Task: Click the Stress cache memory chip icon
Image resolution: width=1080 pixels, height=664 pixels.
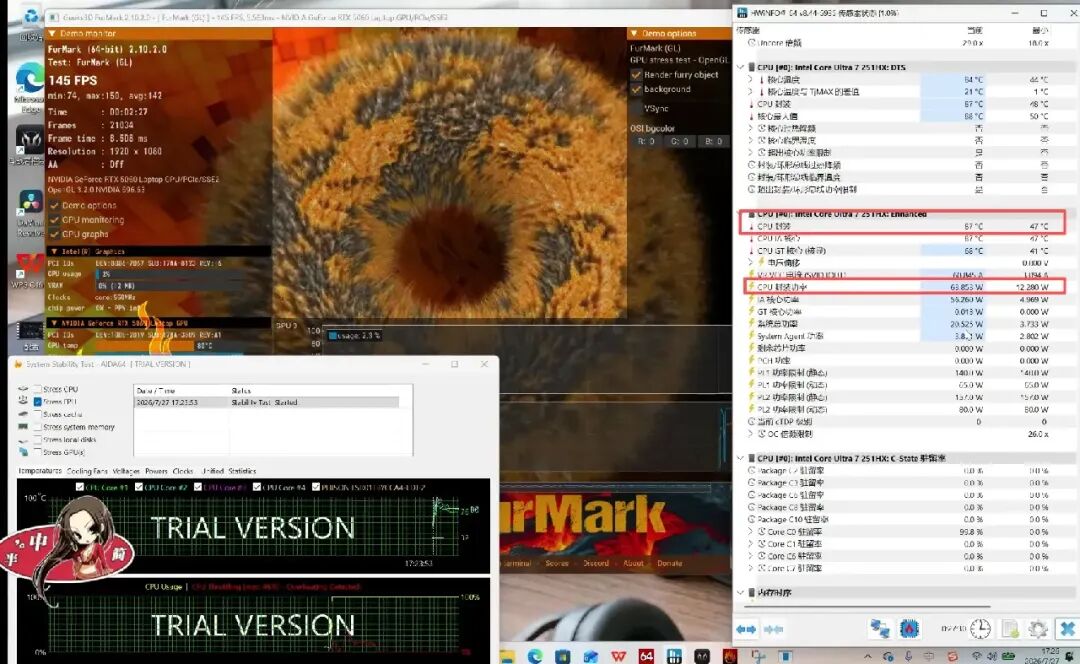Action: click(23, 414)
